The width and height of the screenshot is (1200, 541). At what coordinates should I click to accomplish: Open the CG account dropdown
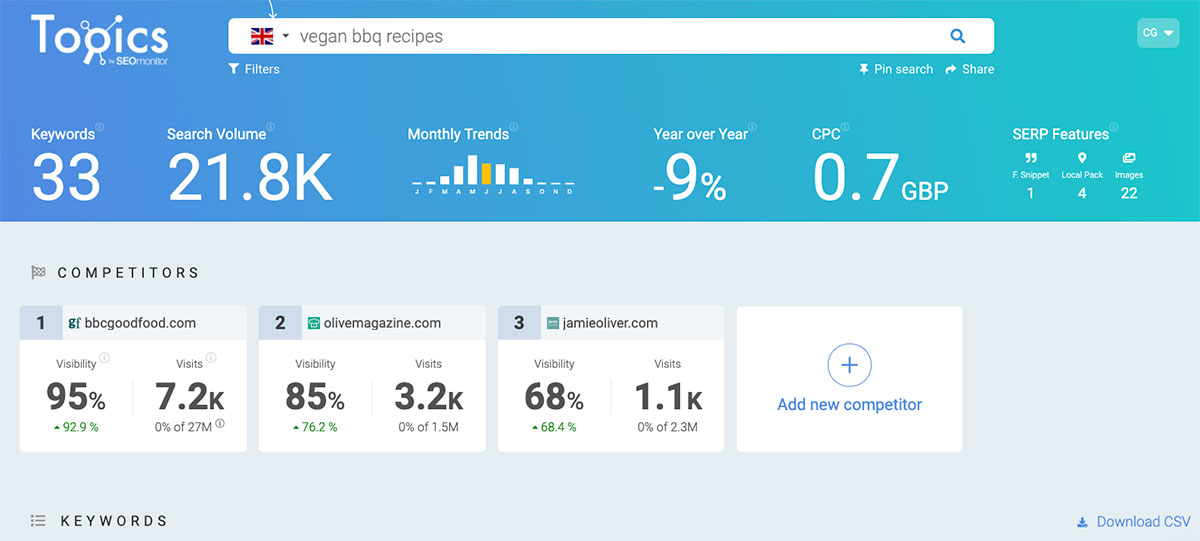[1158, 33]
